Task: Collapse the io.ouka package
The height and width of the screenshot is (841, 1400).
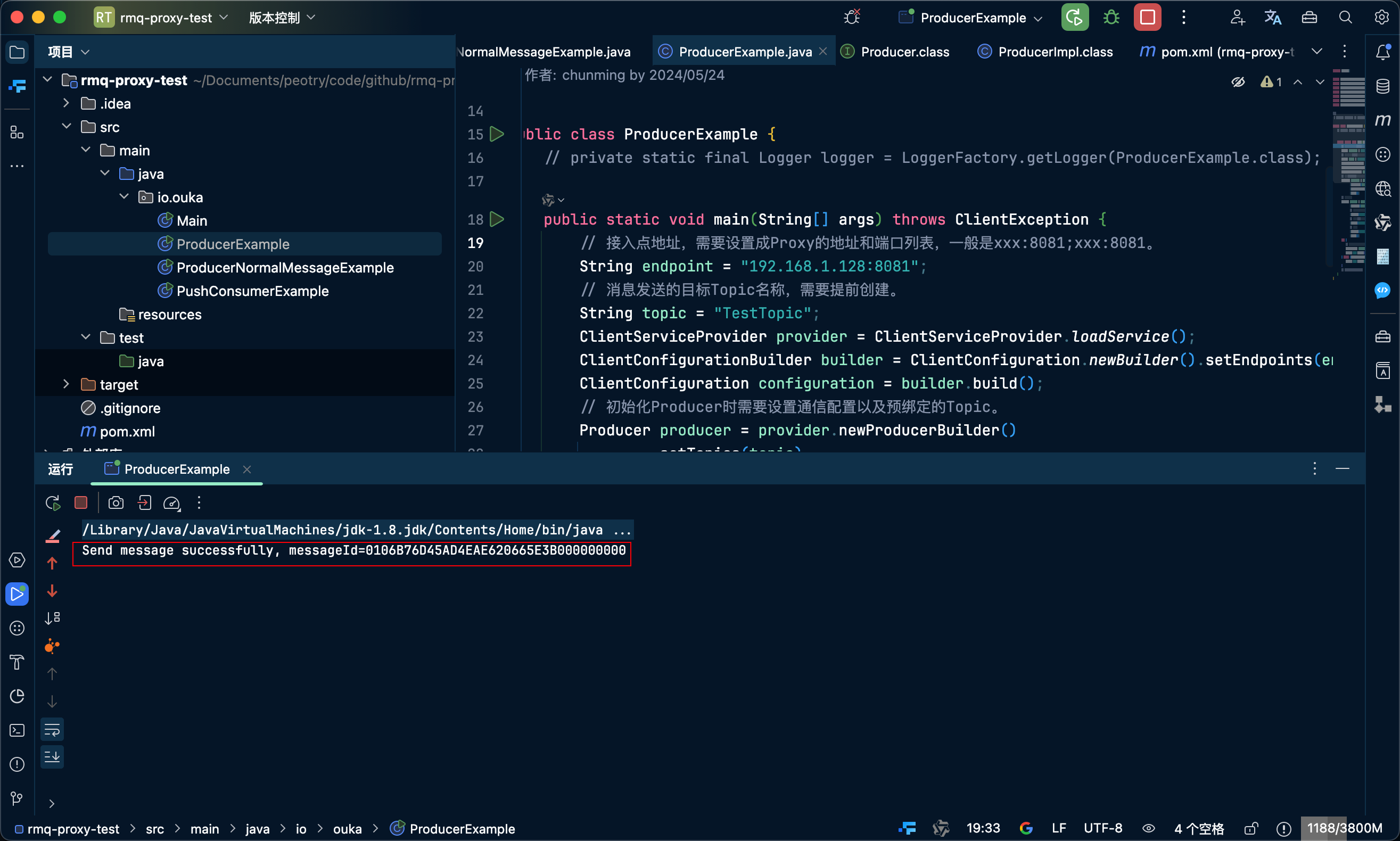Action: (x=124, y=196)
